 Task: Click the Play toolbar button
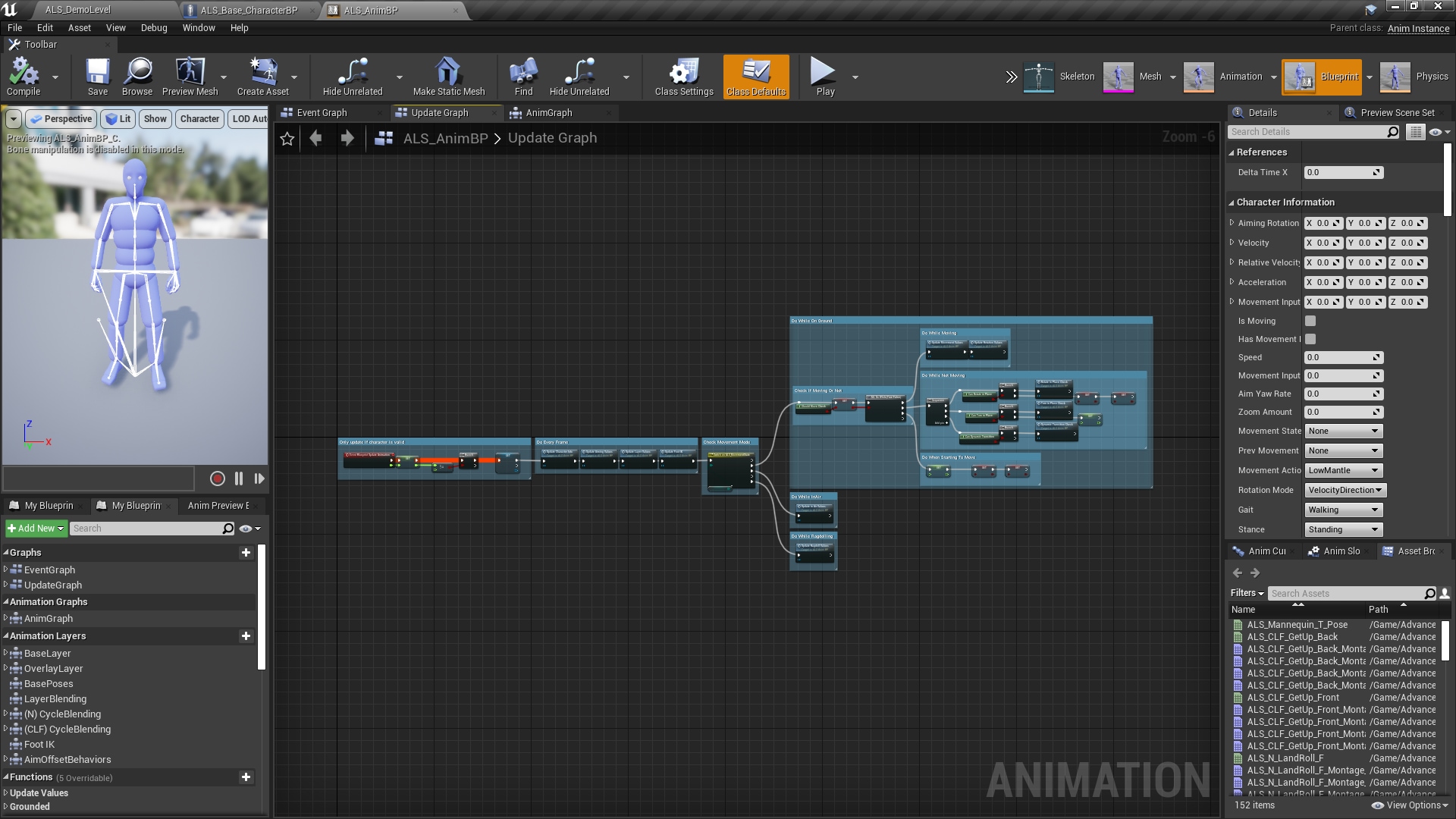824,77
